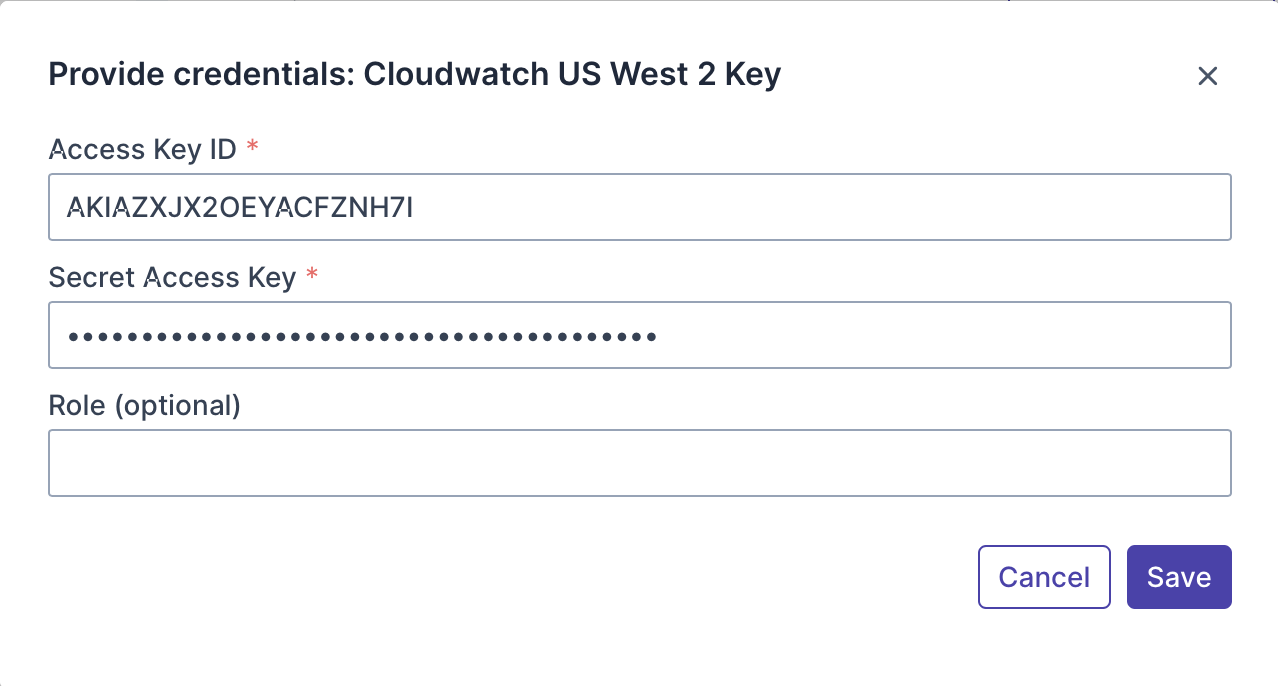Click the AKIAZXJX2OEYACFZNH7I key text
1278x686 pixels.
click(x=239, y=207)
